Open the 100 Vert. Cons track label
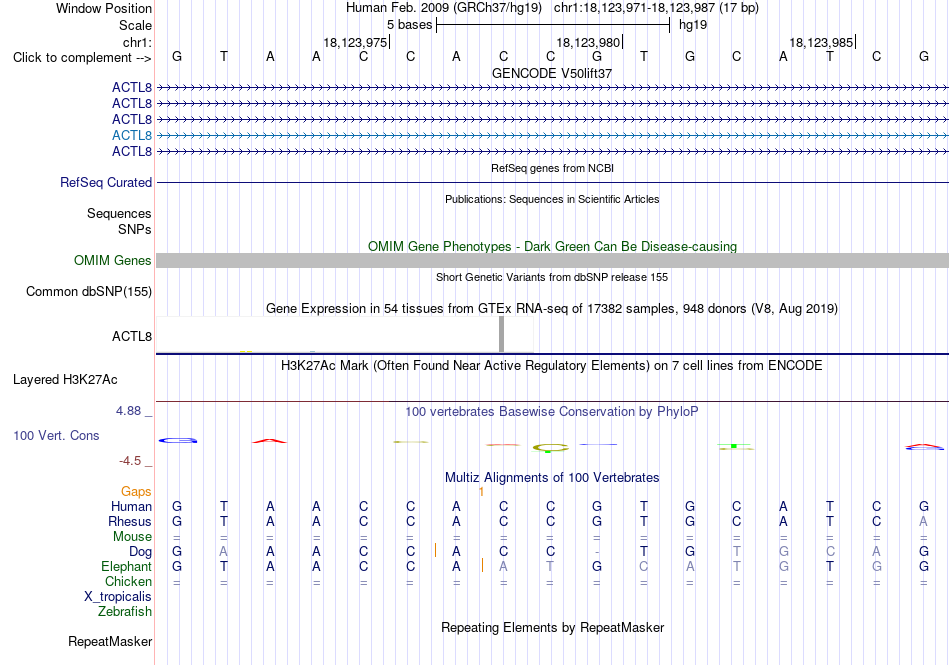 (56, 435)
